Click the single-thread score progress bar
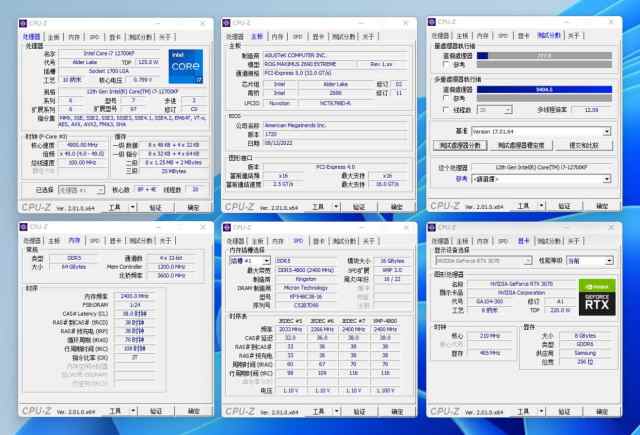Image resolution: width=640 pixels, height=435 pixels. 544,55
